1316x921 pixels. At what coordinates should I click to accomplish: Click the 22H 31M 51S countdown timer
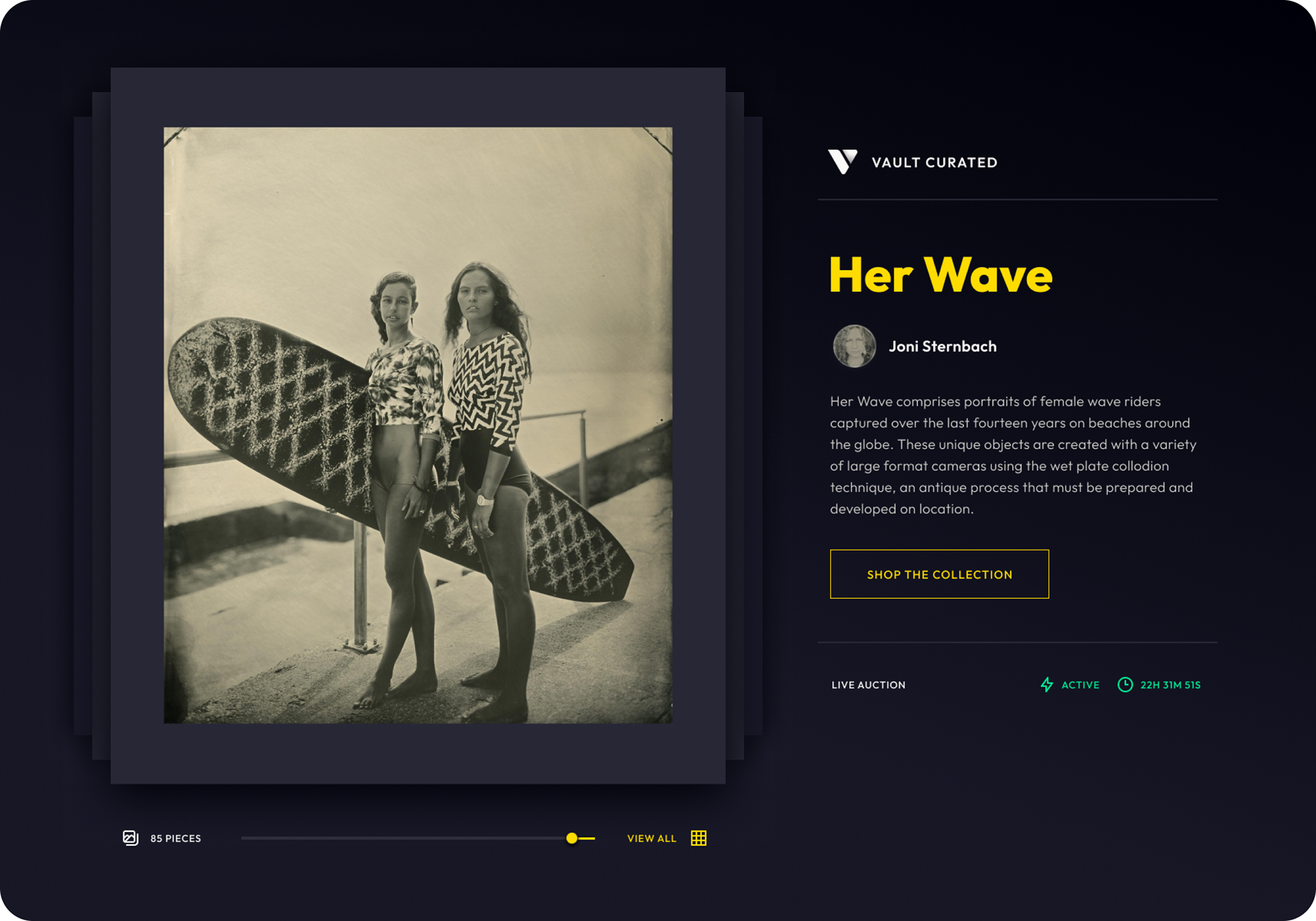[x=1170, y=685]
